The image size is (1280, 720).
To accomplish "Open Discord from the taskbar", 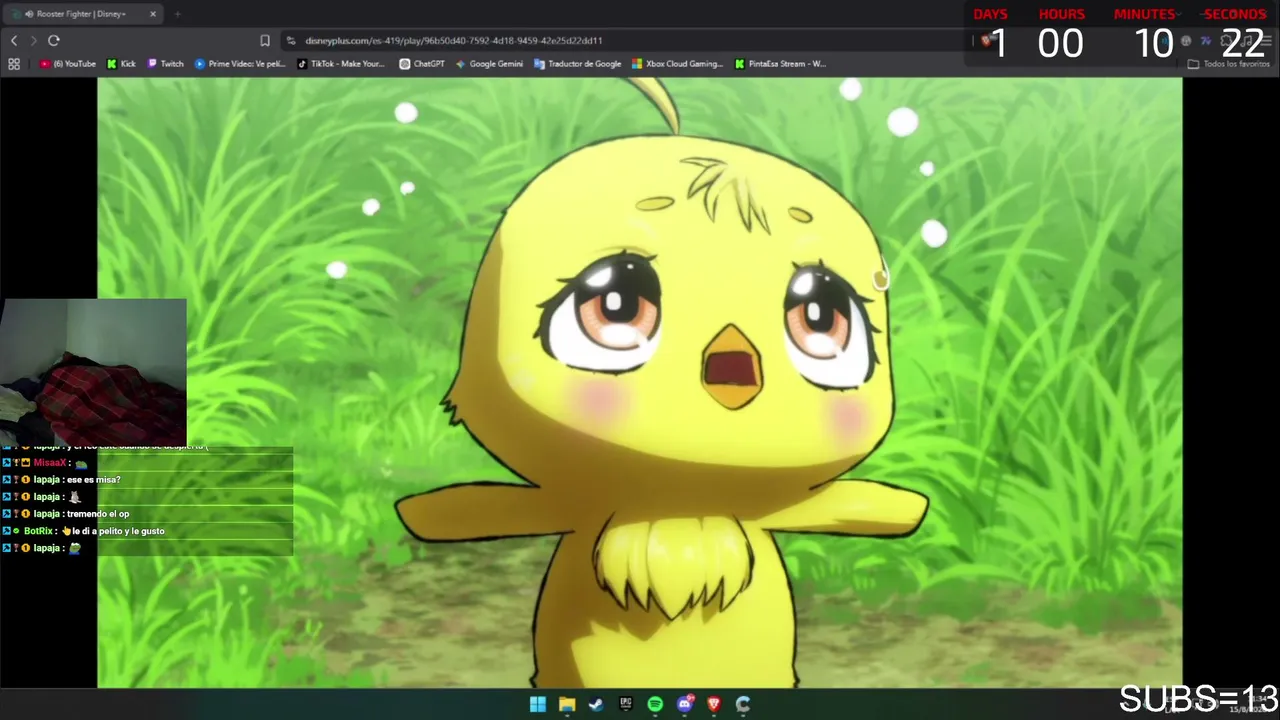I will pyautogui.click(x=685, y=704).
